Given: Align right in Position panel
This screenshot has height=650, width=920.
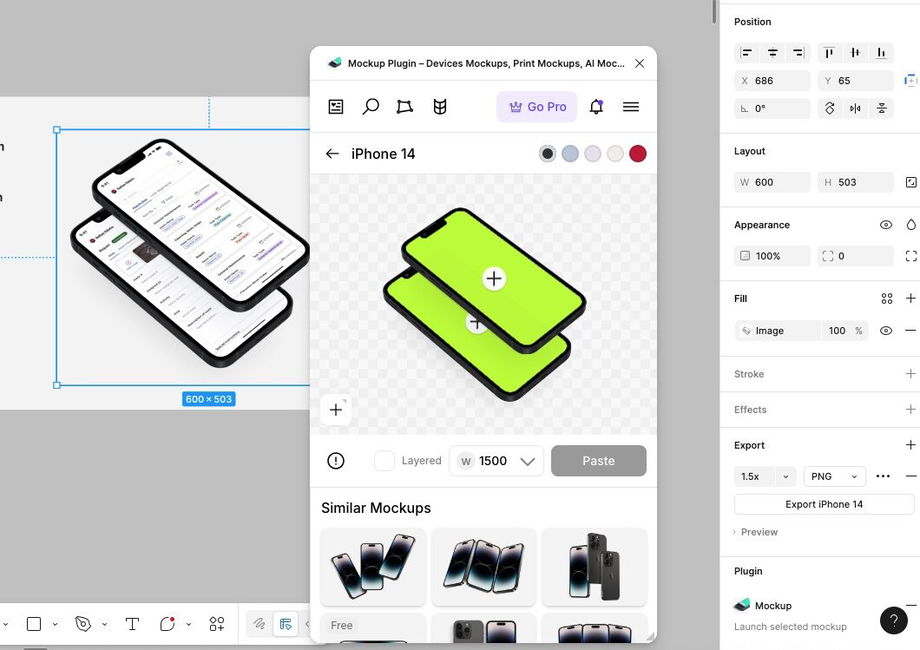Looking at the screenshot, I should [x=799, y=53].
